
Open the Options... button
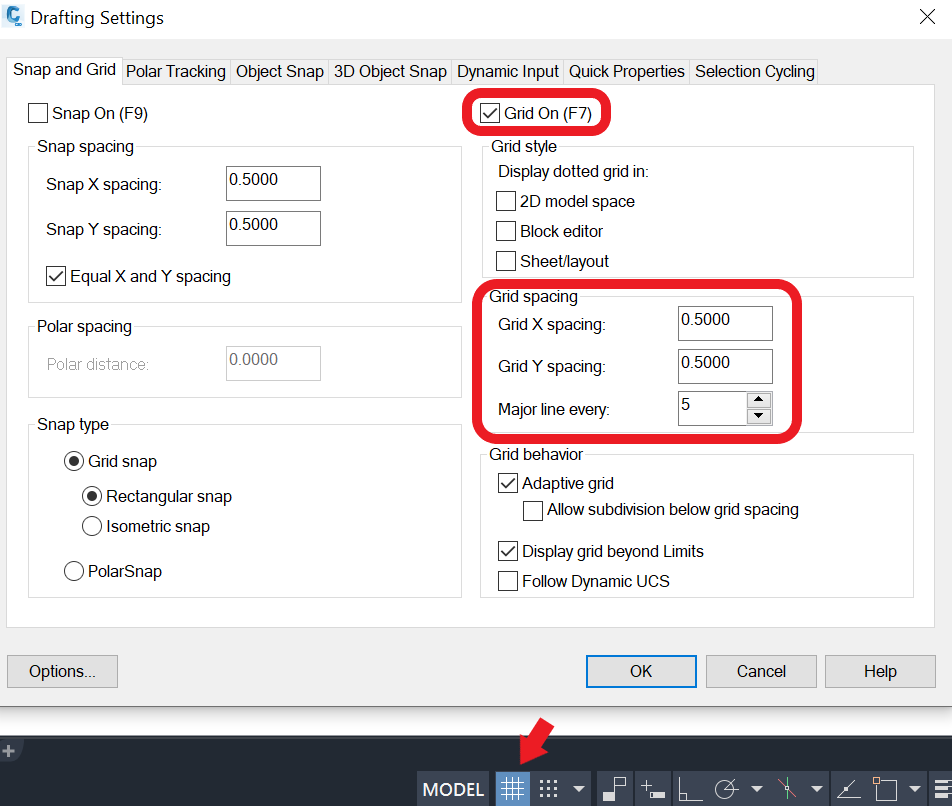coord(63,671)
